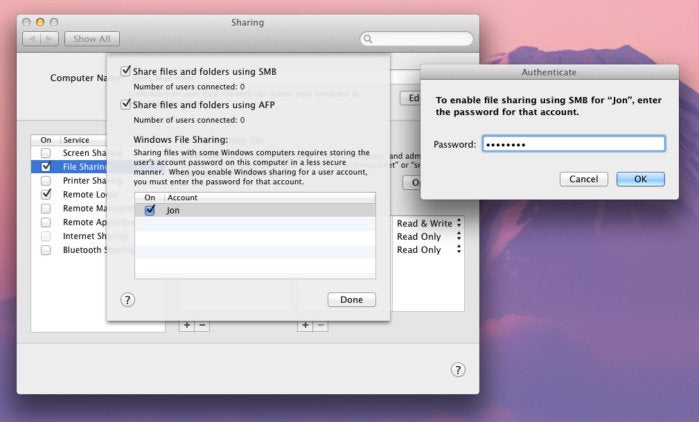Viewport: 699px width, 422px height.
Task: Click the On column header in services list
Action: (x=45, y=140)
